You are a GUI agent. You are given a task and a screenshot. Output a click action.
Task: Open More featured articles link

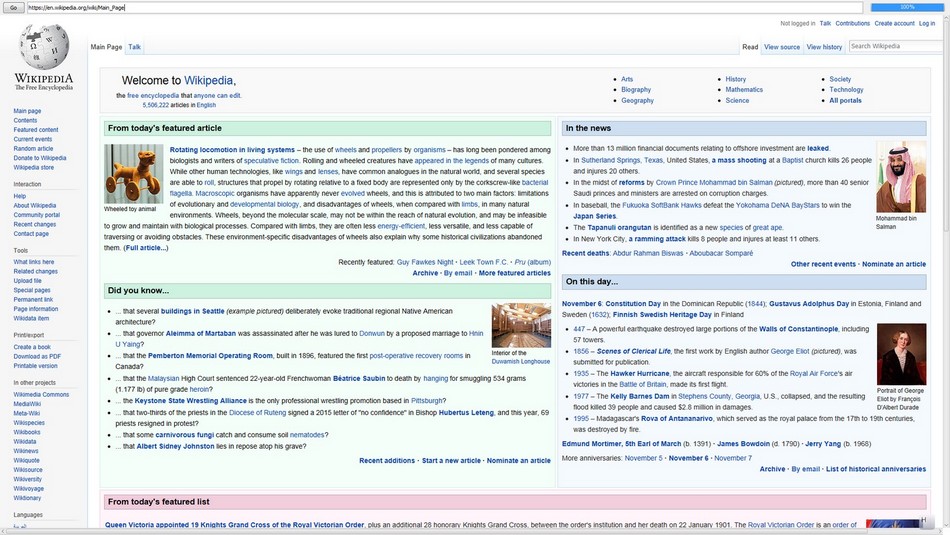(x=514, y=273)
